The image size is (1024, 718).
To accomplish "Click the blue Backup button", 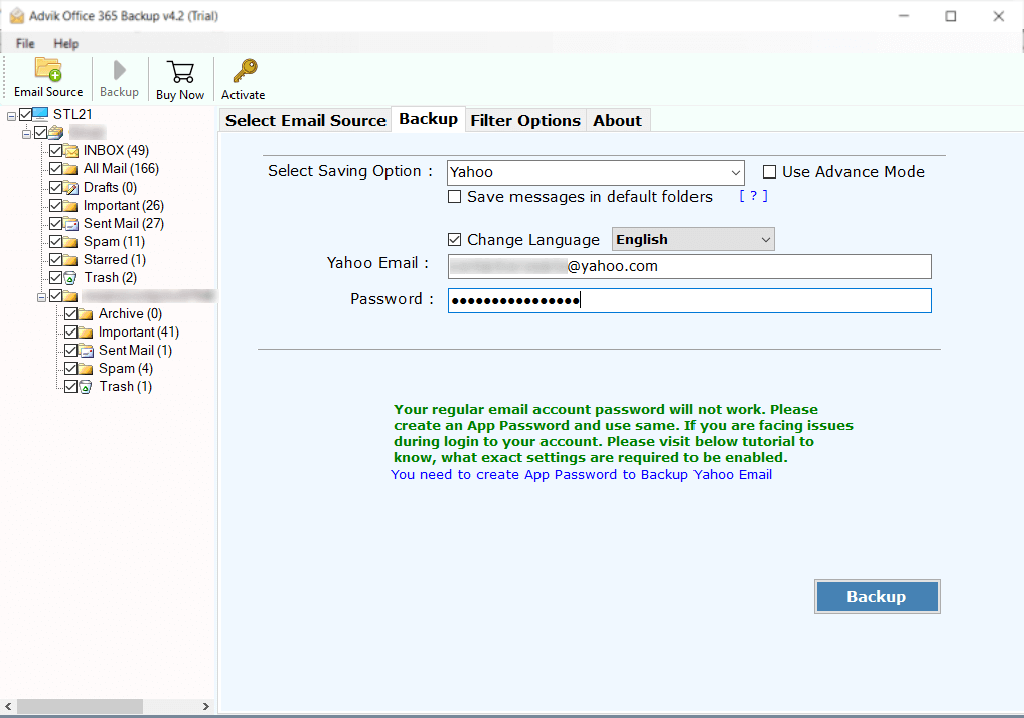I will click(877, 596).
